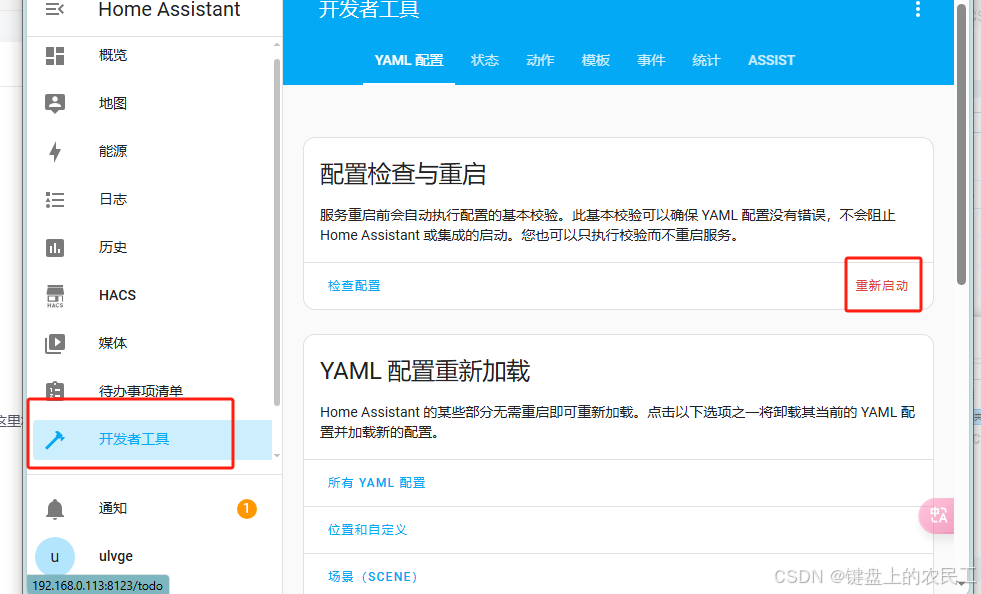This screenshot has height=594, width=981.
Task: Select HACS label in the sidebar
Action: (118, 295)
